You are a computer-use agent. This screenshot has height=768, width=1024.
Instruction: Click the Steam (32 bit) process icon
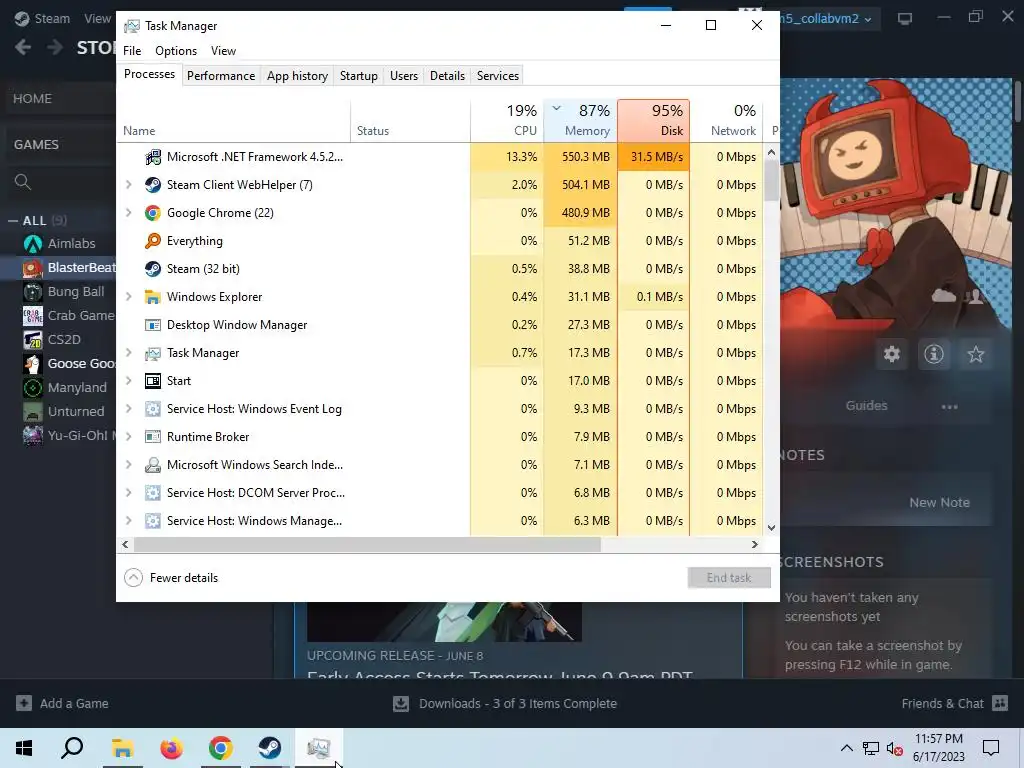[x=153, y=269]
